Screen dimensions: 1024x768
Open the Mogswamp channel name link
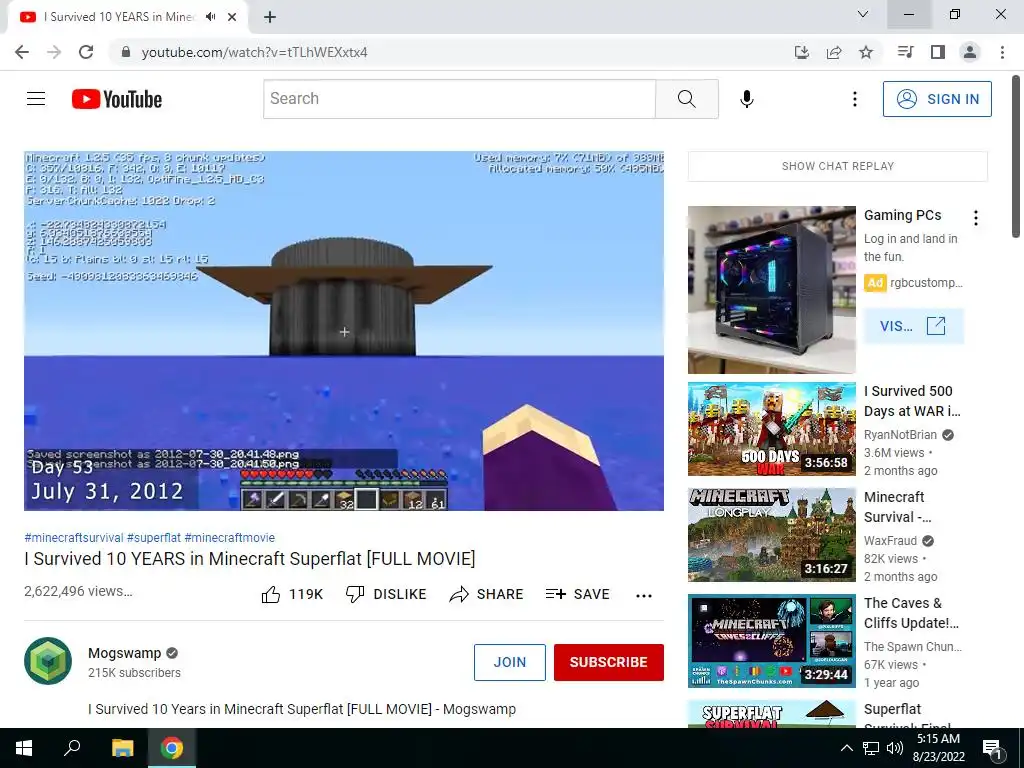125,653
